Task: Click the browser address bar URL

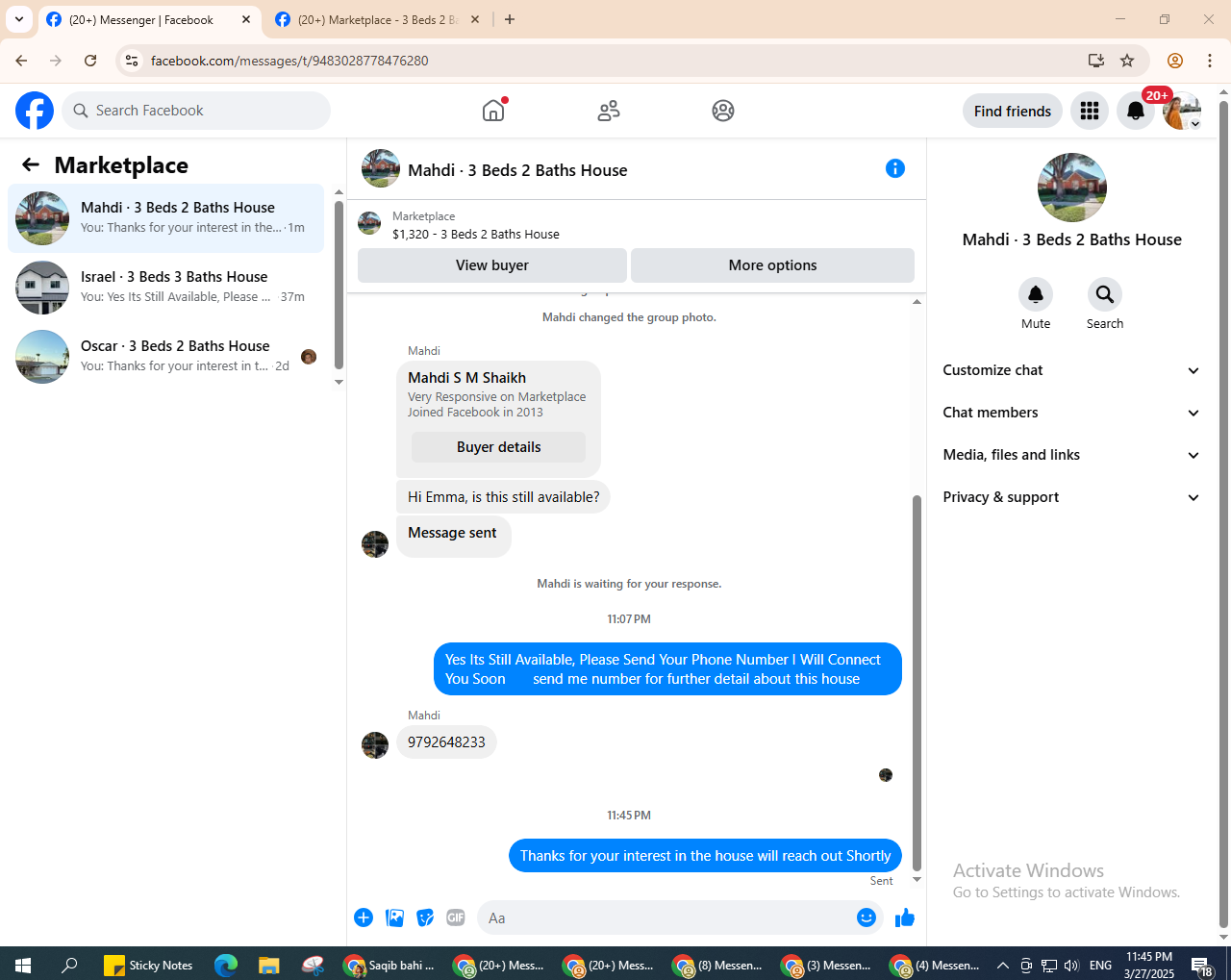Action: 289,61
